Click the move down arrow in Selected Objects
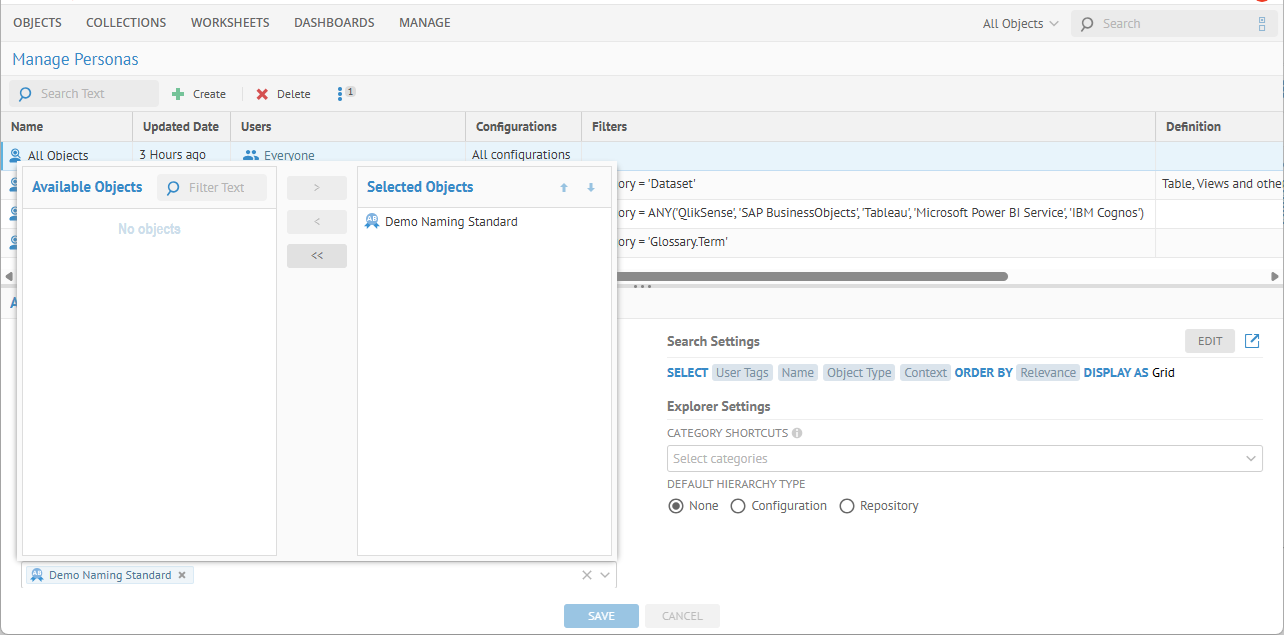This screenshot has height=635, width=1284. (591, 187)
